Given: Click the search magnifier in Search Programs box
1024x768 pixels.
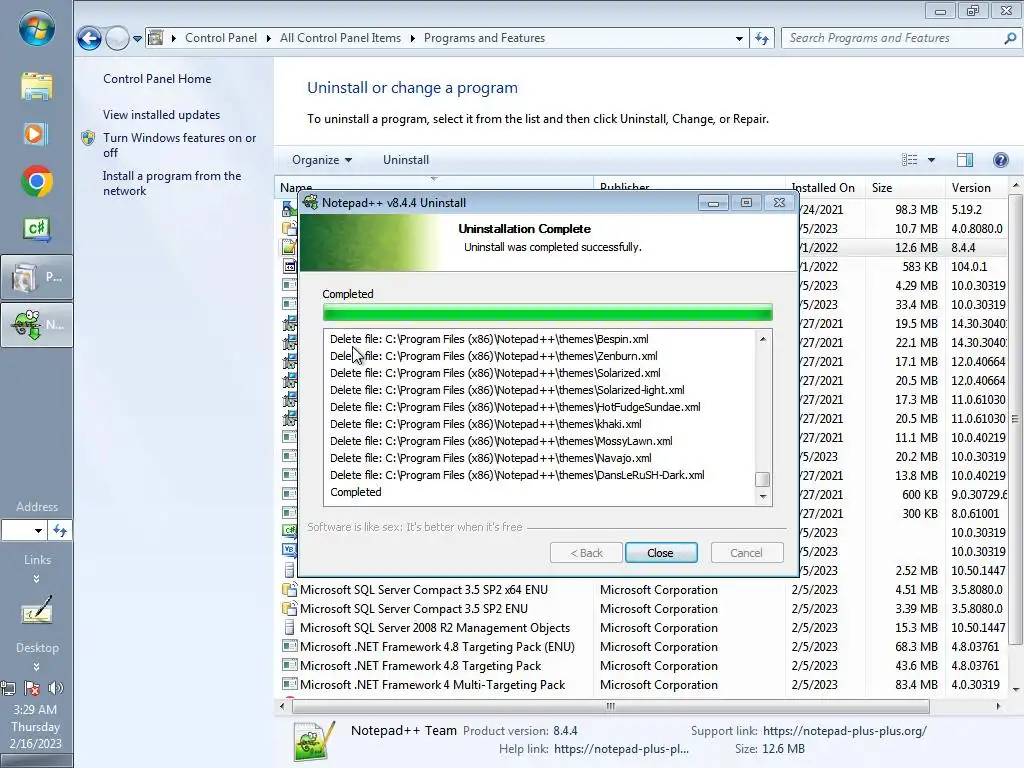Looking at the screenshot, I should click(x=1010, y=38).
